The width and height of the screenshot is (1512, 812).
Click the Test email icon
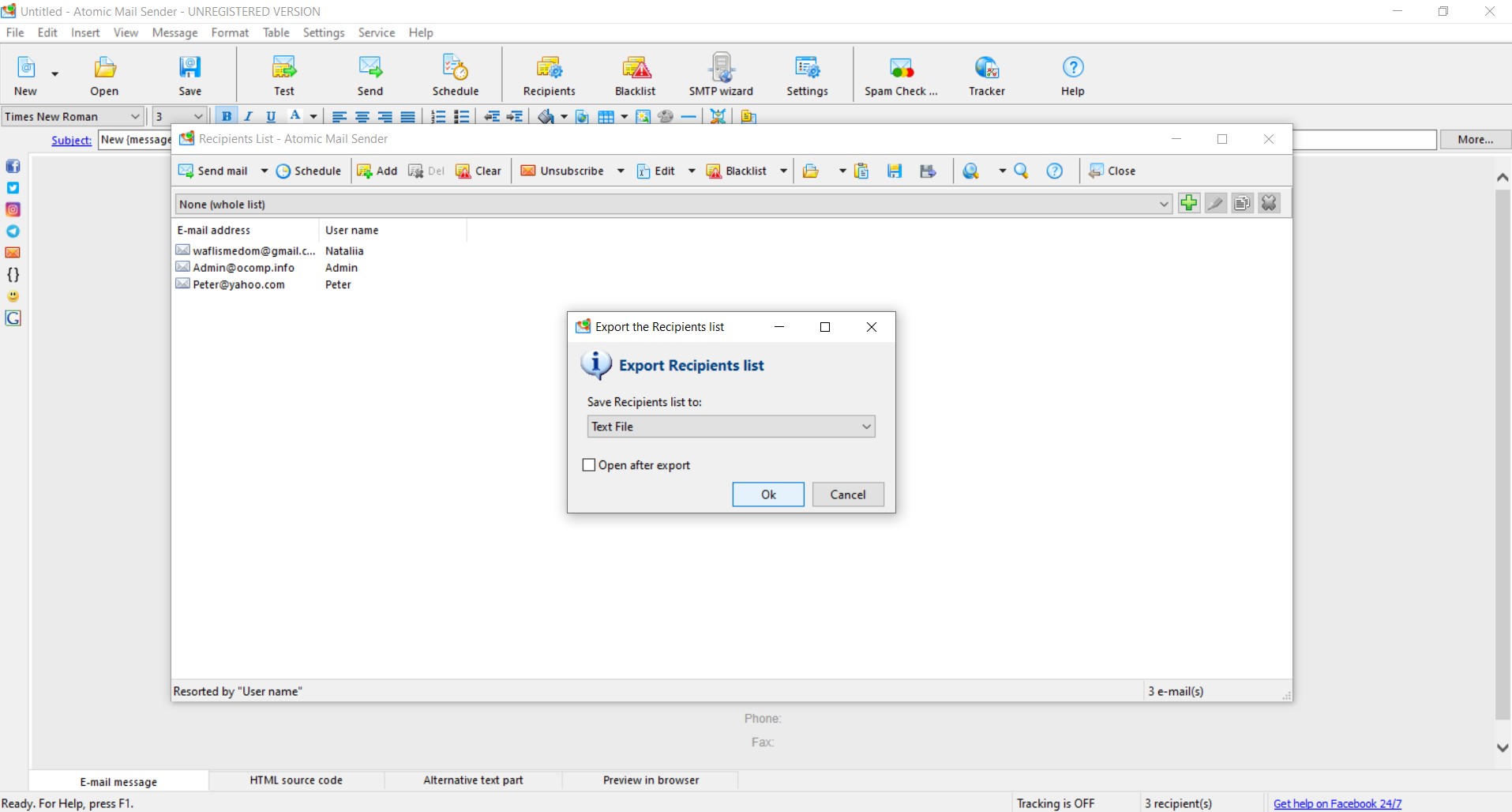coord(284,76)
